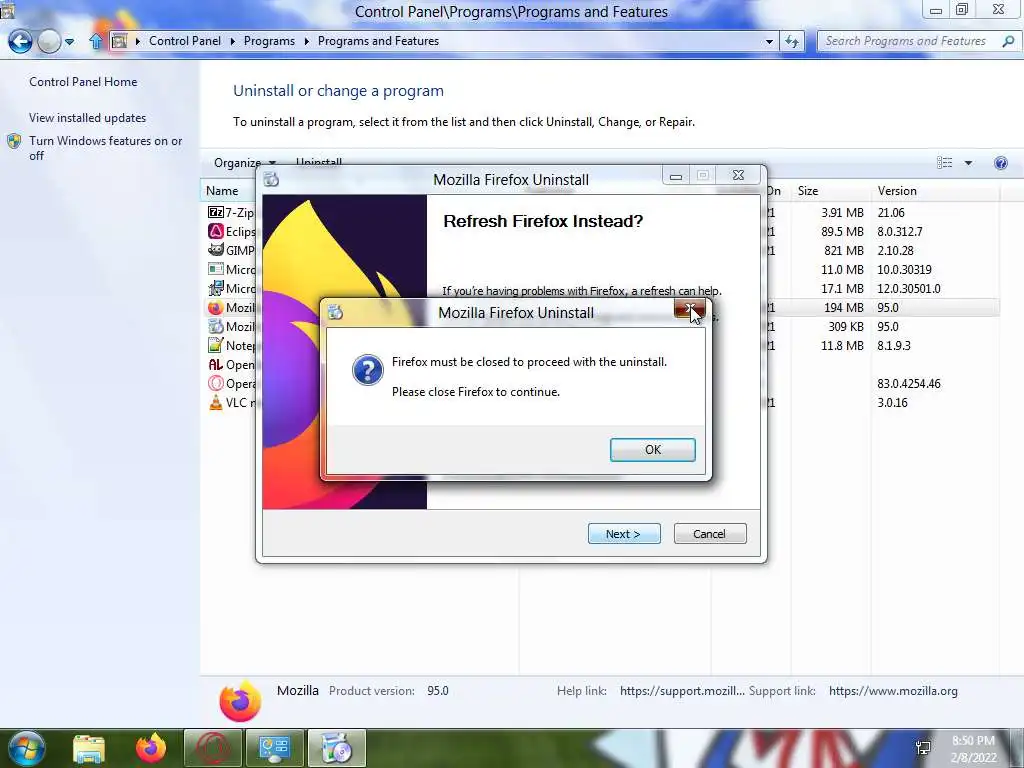Open File Explorer from the taskbar
The image size is (1024, 768).
point(88,748)
